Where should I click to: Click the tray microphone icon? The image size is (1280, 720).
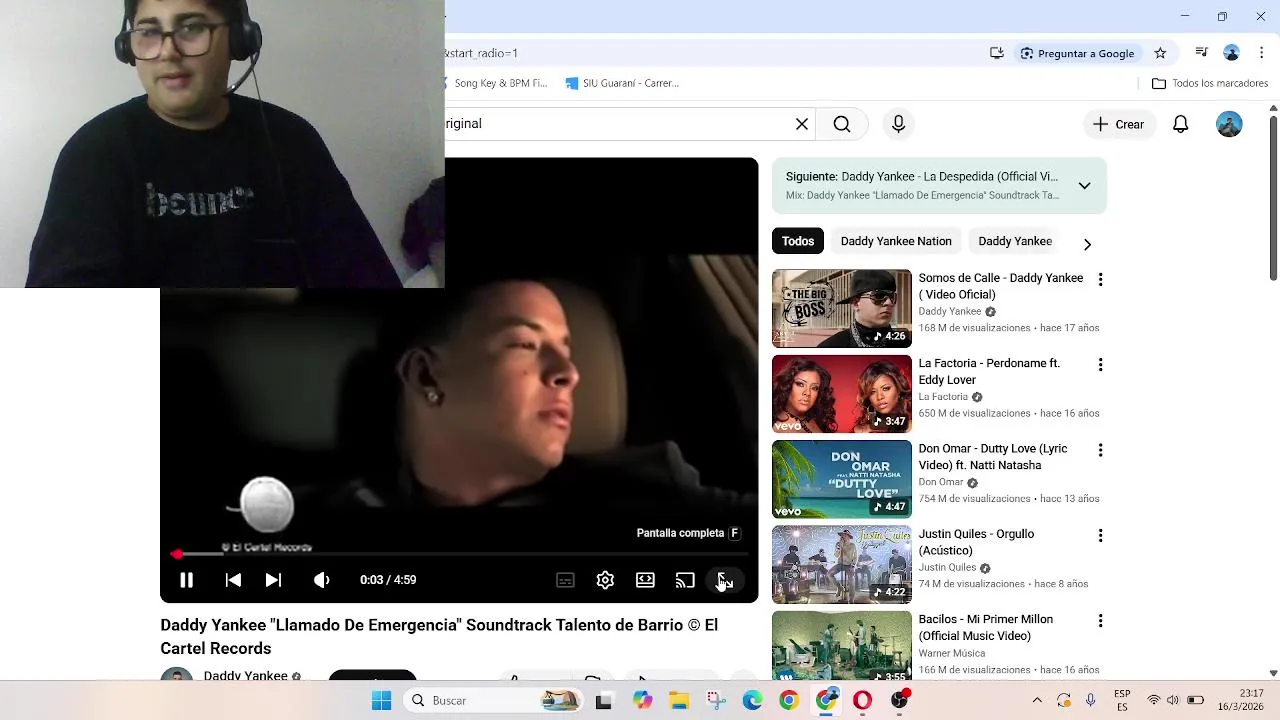1090,701
